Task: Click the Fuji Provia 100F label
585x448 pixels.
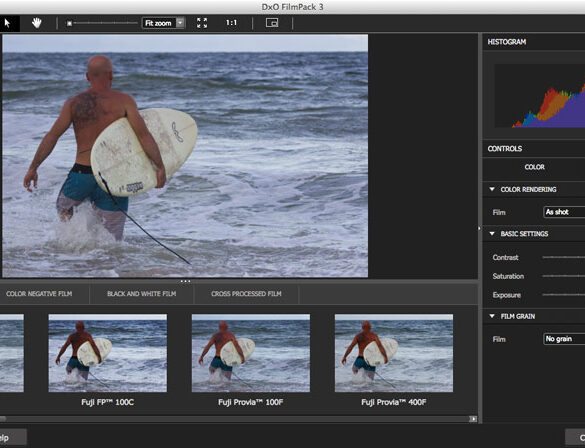Action: pos(251,402)
